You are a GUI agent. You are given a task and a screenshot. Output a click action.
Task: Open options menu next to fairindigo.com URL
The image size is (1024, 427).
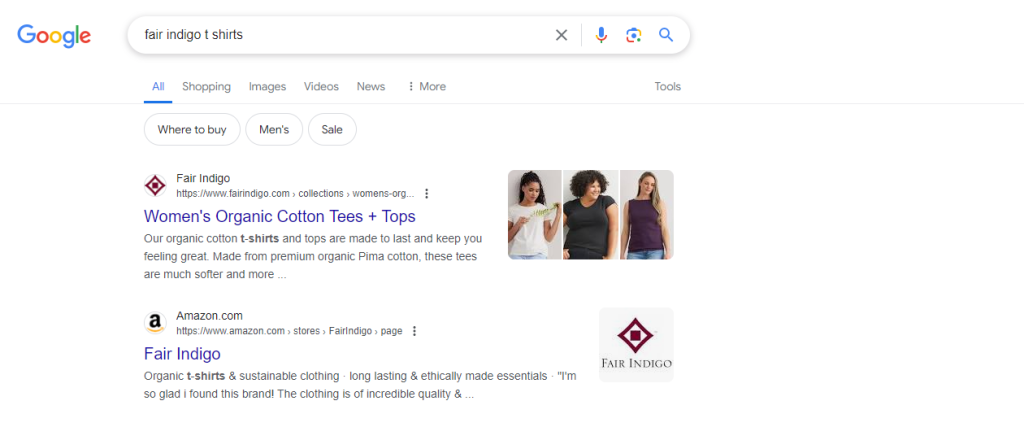426,193
